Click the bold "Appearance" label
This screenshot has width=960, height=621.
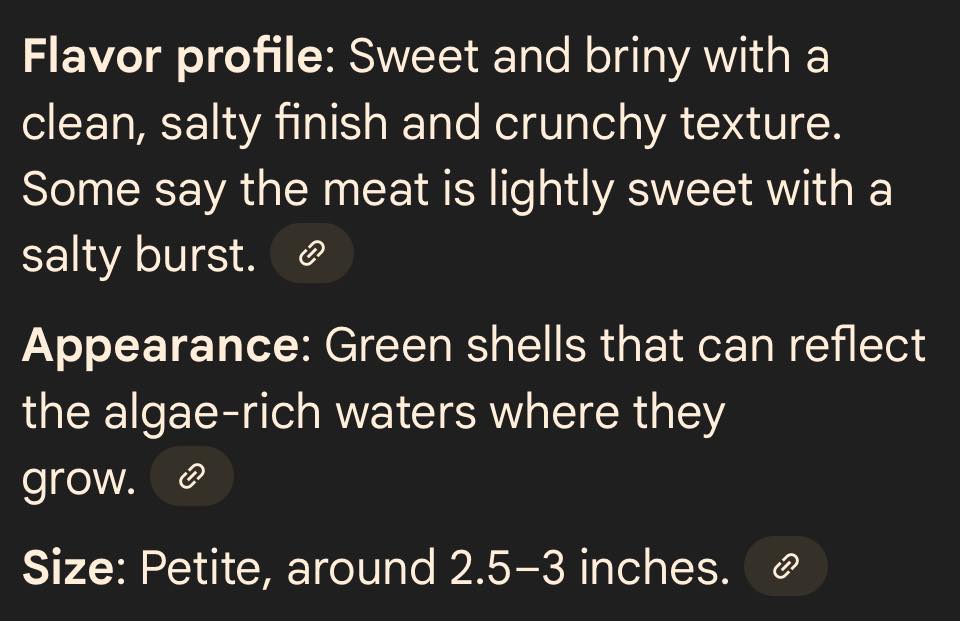point(161,346)
